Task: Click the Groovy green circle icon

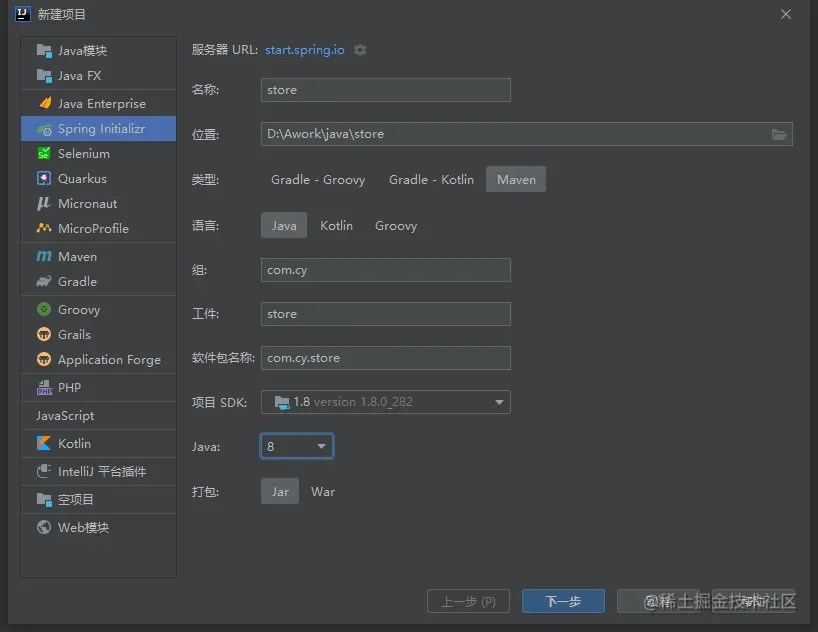Action: pos(44,309)
